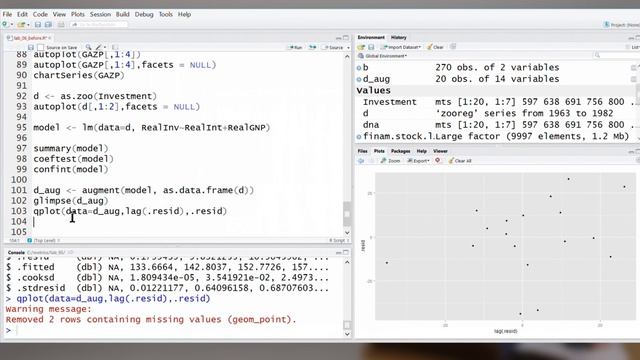The image size is (640, 360).
Task: Click the previous plot arrow icon
Action: point(361,161)
